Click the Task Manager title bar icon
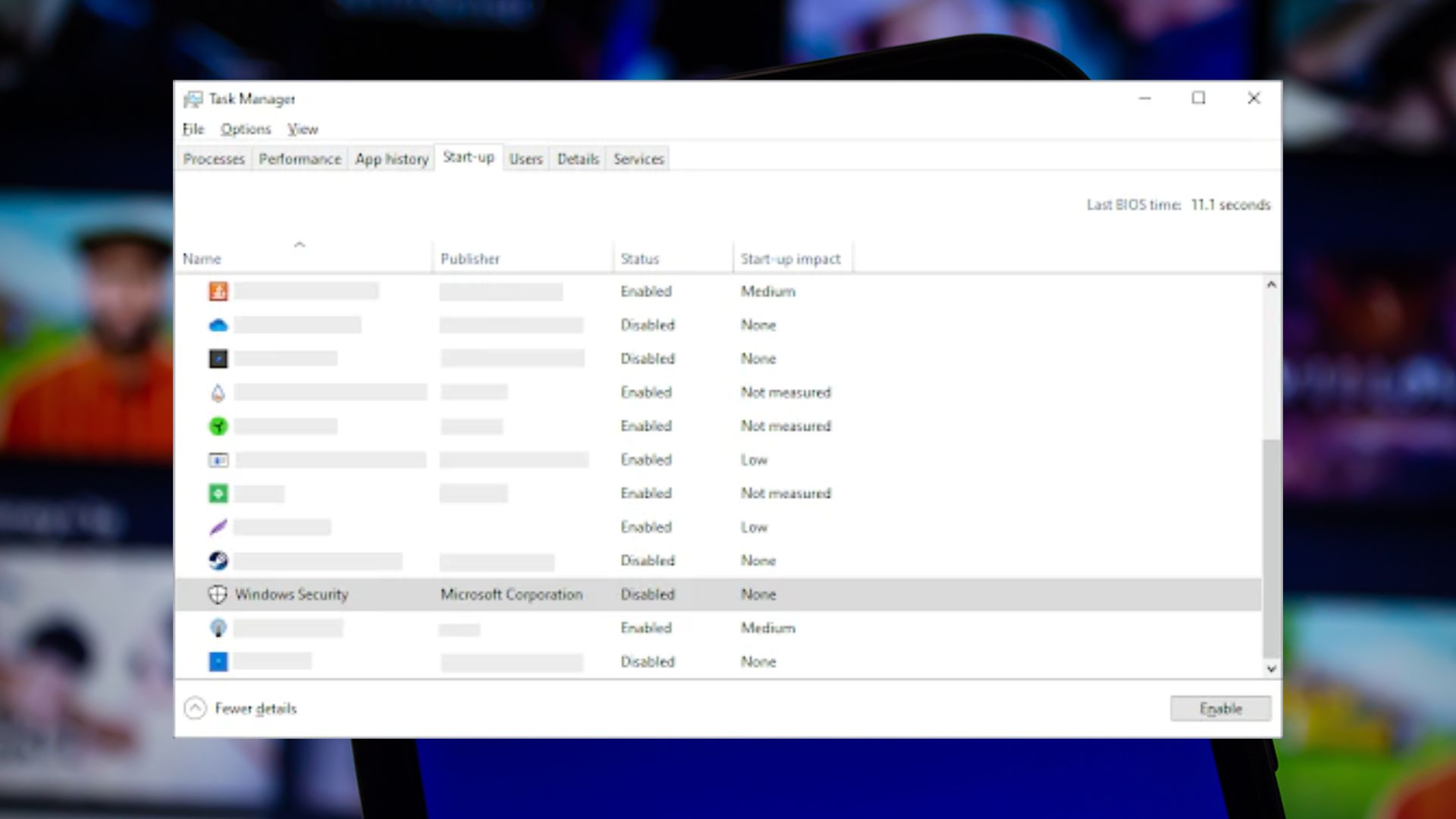Image resolution: width=1456 pixels, height=819 pixels. coord(193,99)
